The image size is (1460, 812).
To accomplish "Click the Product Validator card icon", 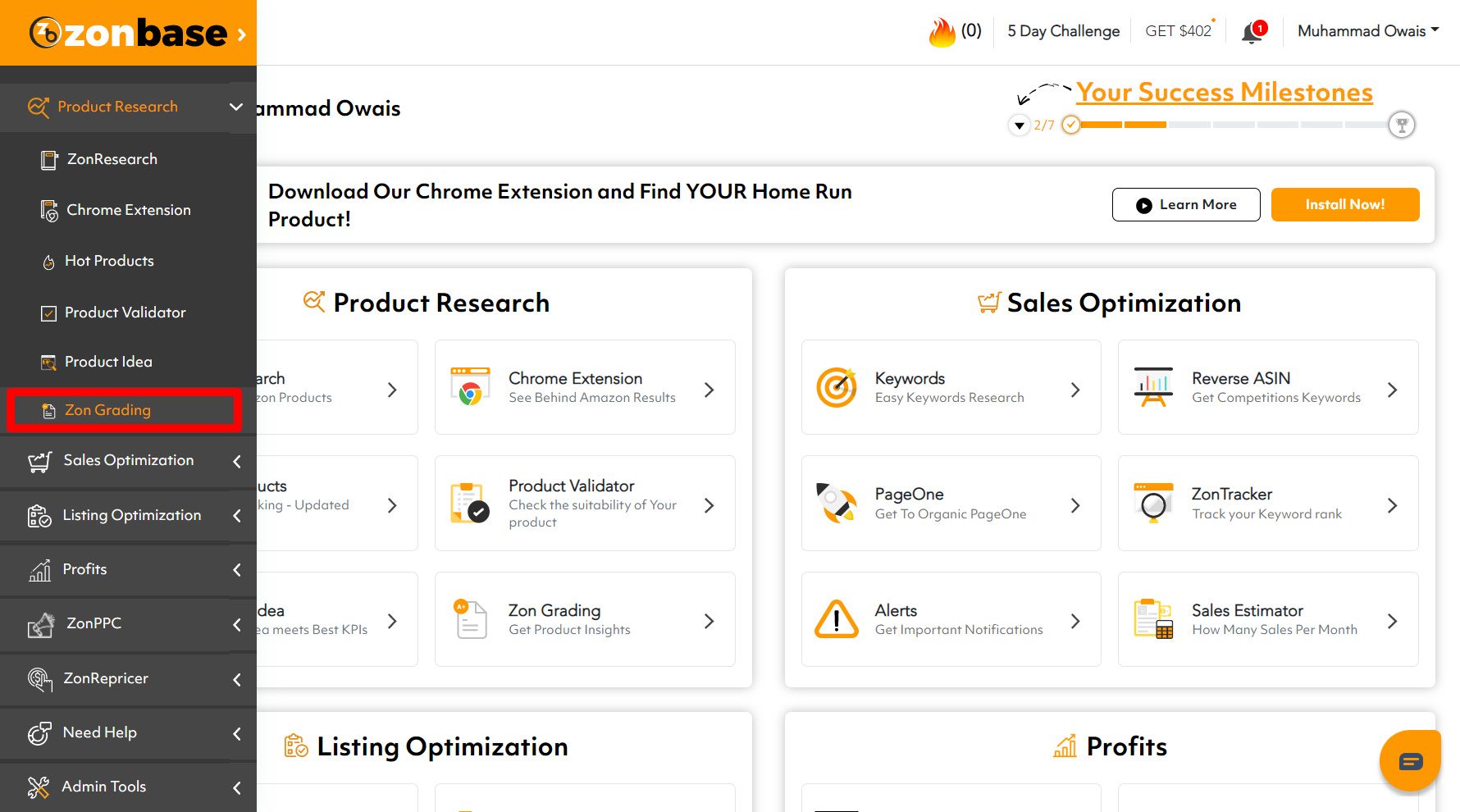I will click(x=470, y=503).
